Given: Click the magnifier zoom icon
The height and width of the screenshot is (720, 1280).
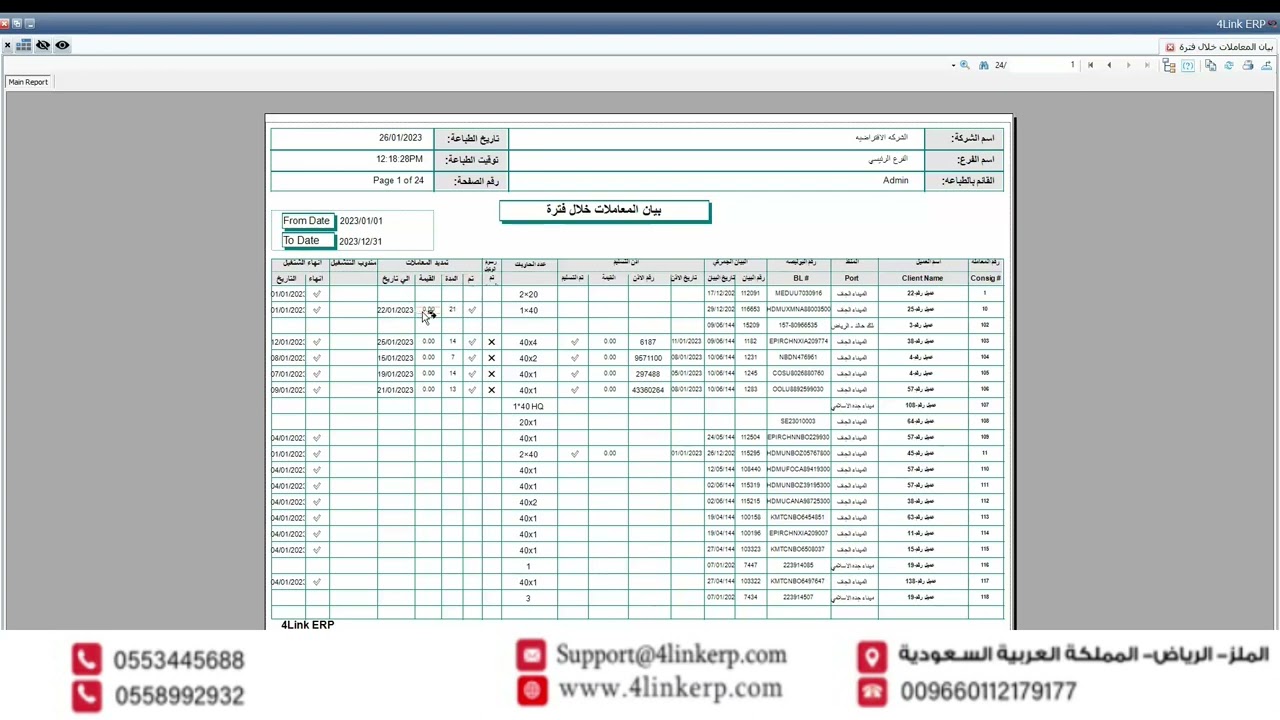Looking at the screenshot, I should pyautogui.click(x=964, y=65).
